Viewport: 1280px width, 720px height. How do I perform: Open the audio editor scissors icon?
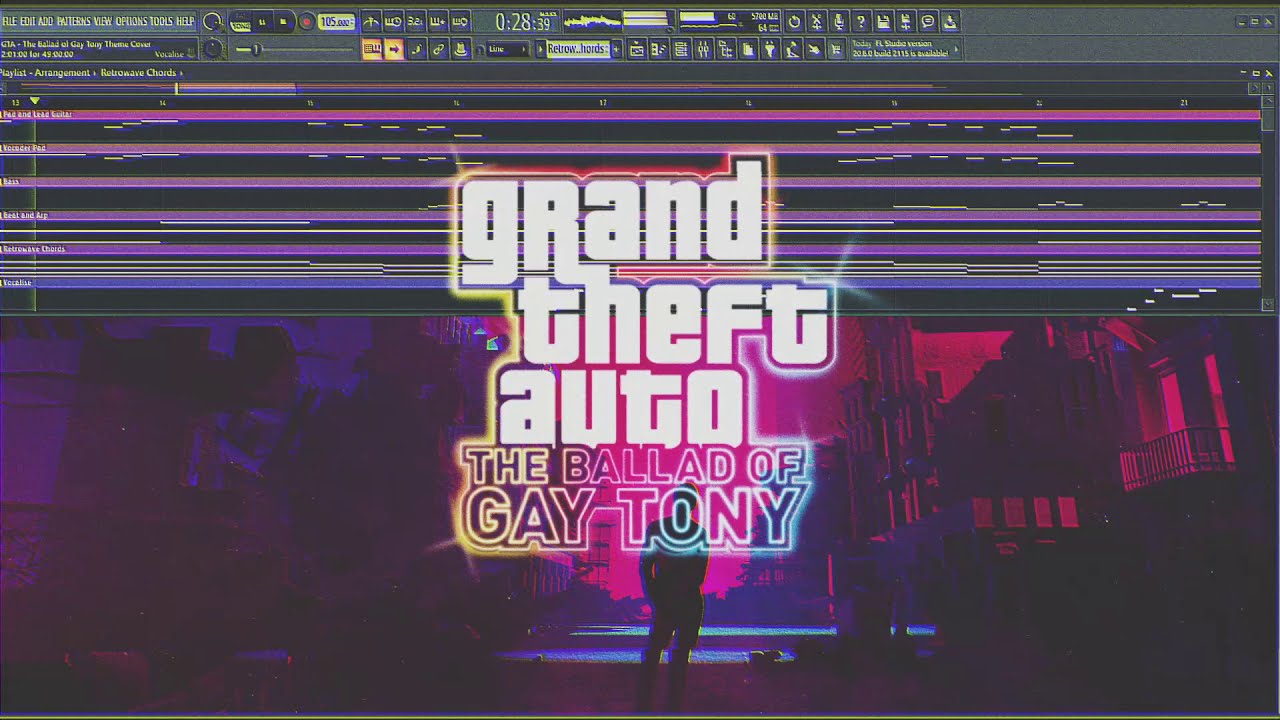click(817, 21)
